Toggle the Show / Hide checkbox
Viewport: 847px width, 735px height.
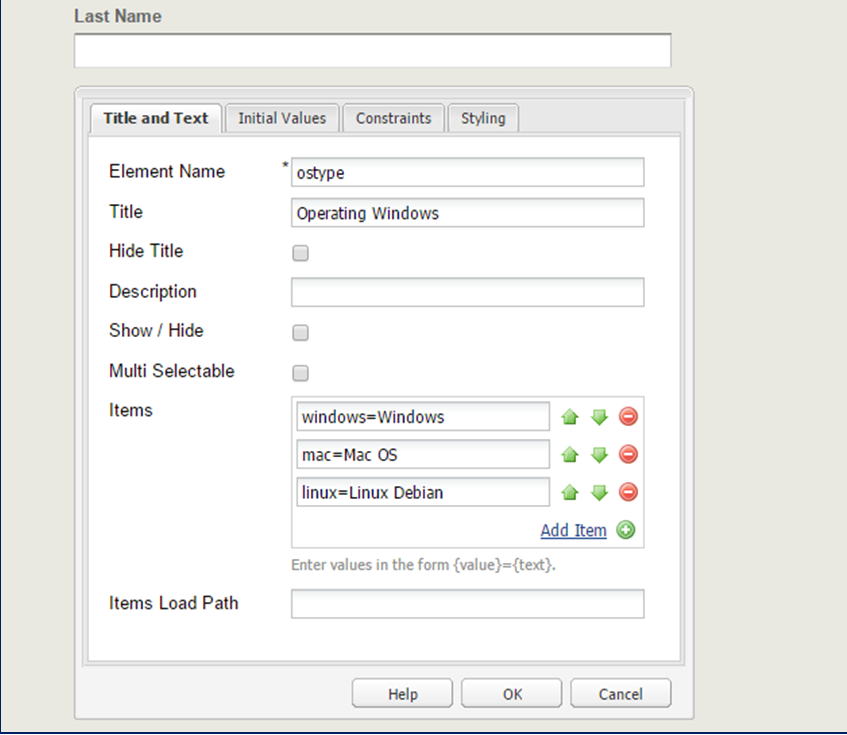click(x=300, y=333)
